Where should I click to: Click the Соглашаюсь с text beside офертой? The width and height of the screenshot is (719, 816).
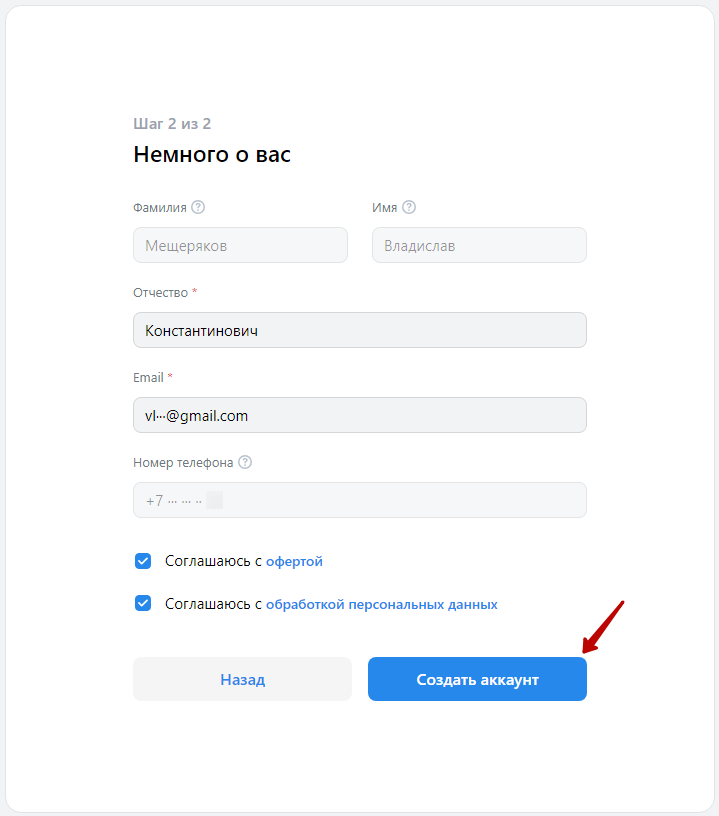213,561
